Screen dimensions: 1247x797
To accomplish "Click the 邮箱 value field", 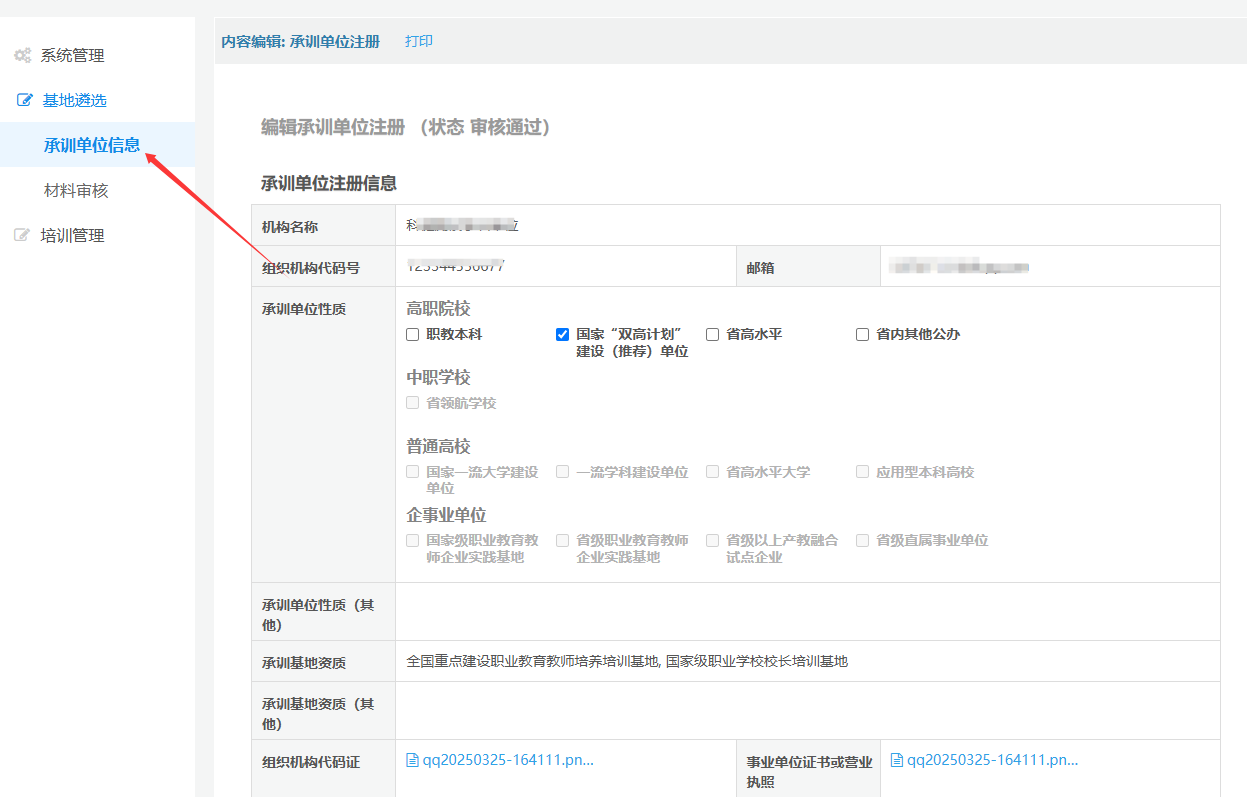I will tap(1049, 267).
